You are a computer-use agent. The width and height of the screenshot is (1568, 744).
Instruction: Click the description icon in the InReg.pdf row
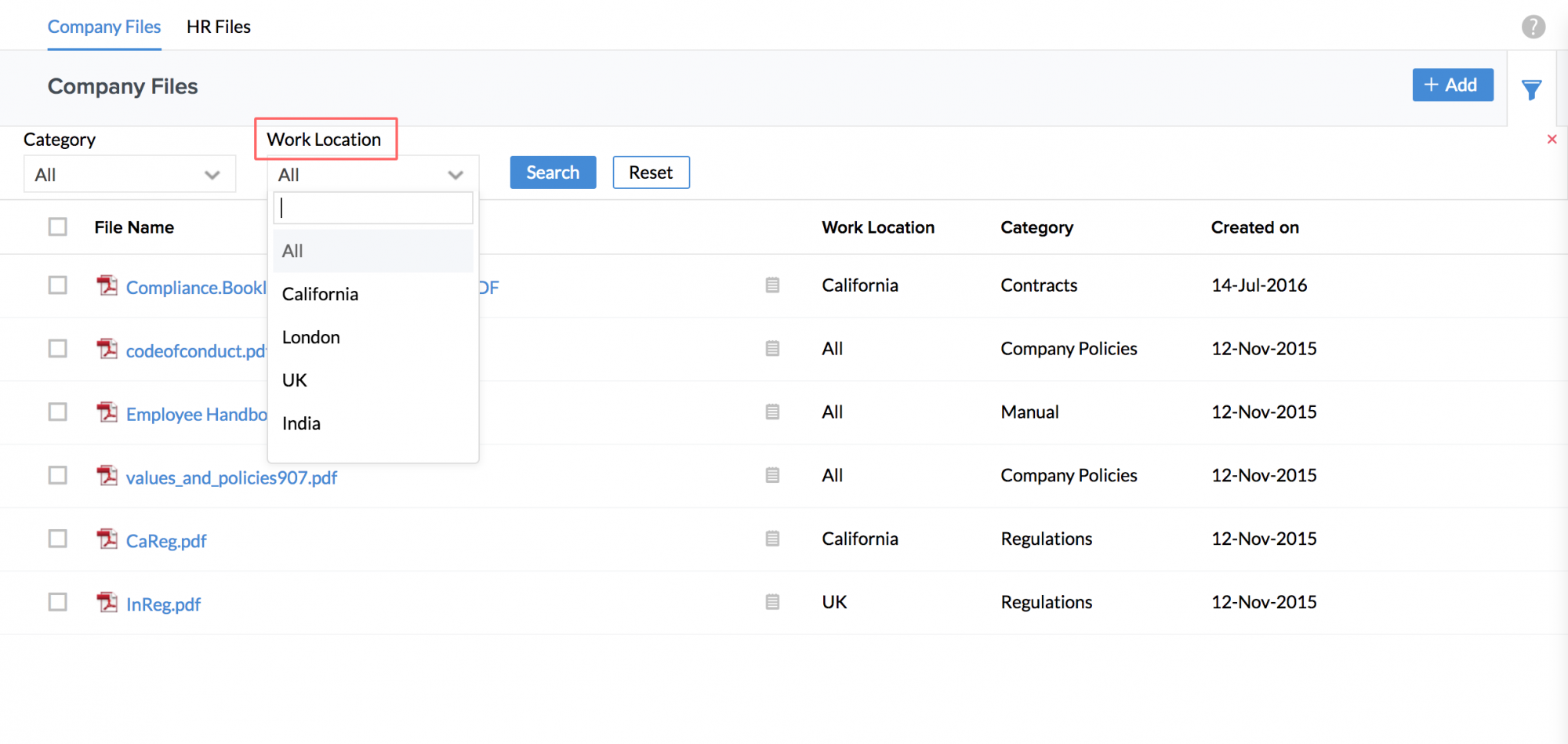pyautogui.click(x=772, y=602)
